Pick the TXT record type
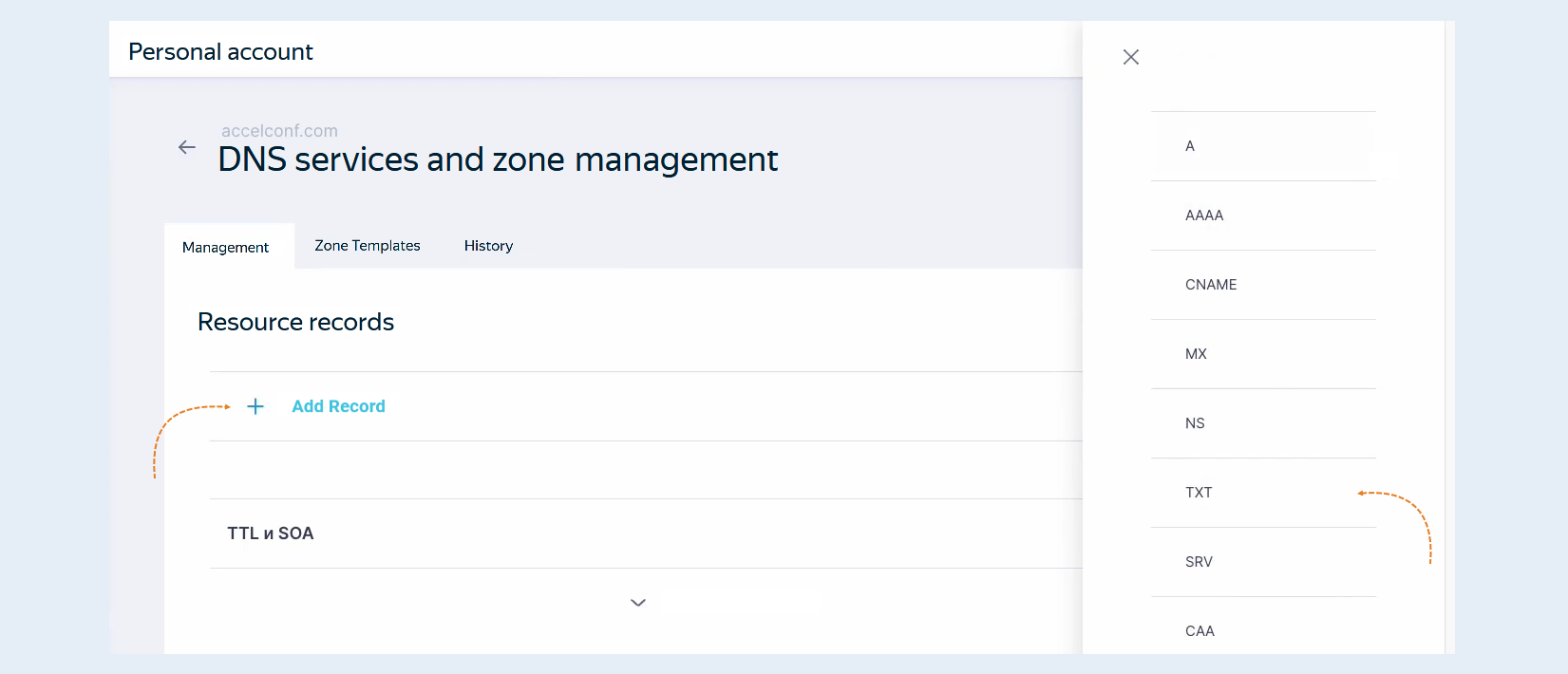1568x674 pixels. pos(1263,493)
